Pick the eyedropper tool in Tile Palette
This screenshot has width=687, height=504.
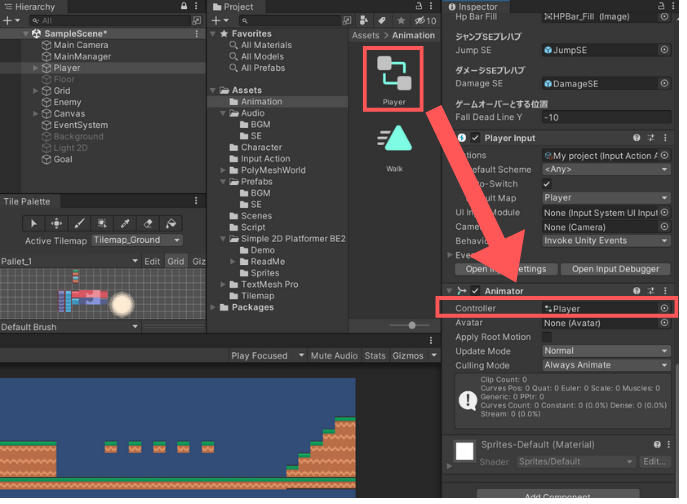[x=126, y=223]
